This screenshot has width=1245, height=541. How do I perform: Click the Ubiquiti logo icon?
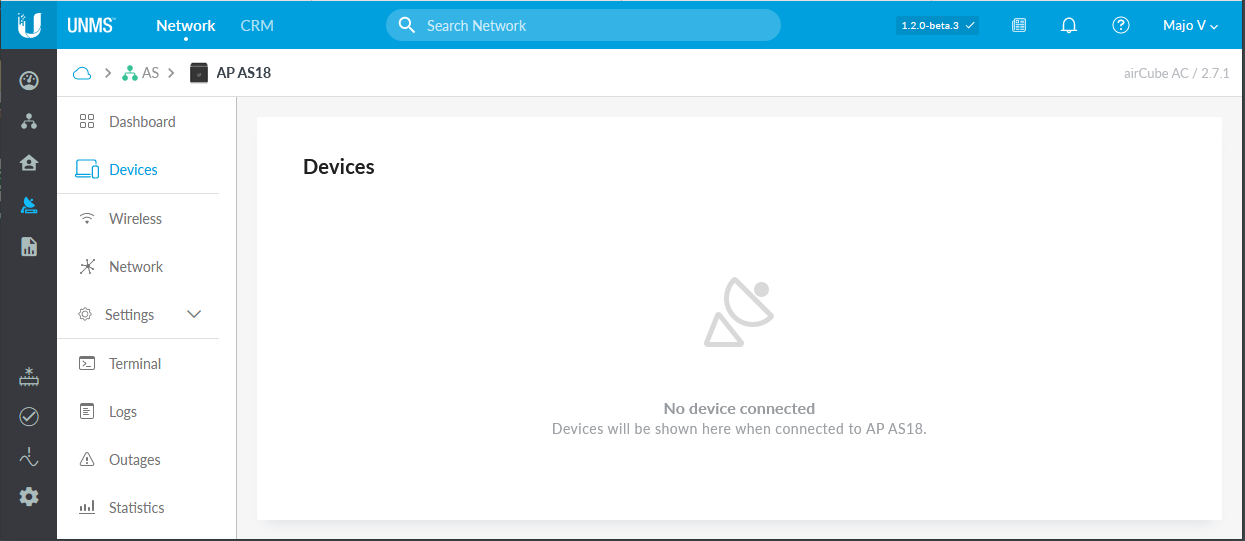[29, 25]
